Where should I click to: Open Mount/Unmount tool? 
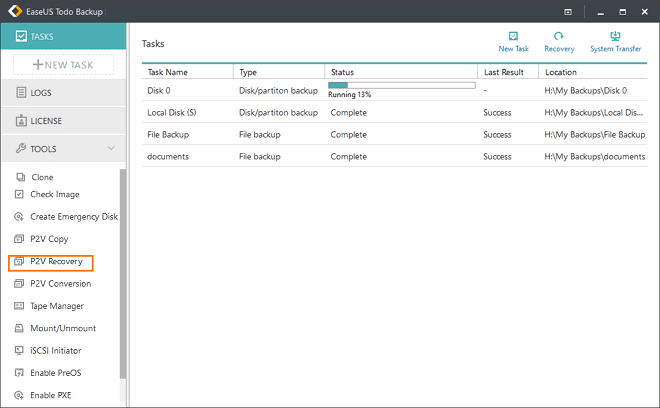(63, 328)
